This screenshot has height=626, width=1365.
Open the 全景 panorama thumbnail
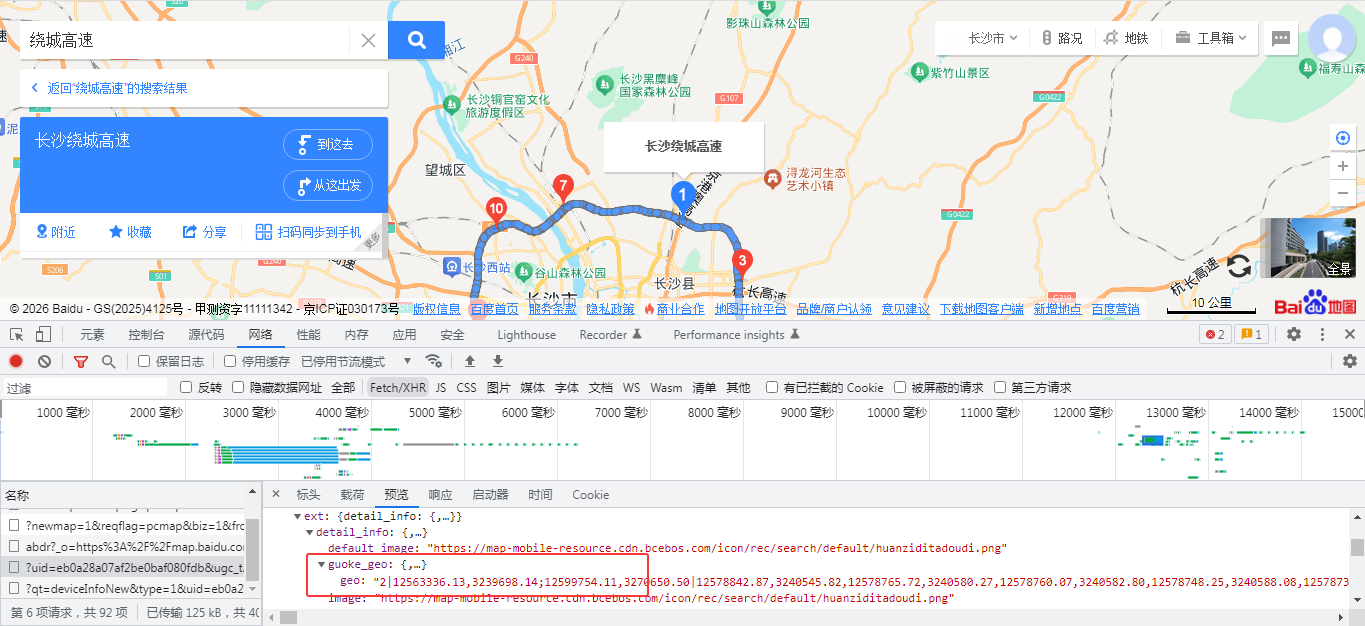click(x=1308, y=248)
